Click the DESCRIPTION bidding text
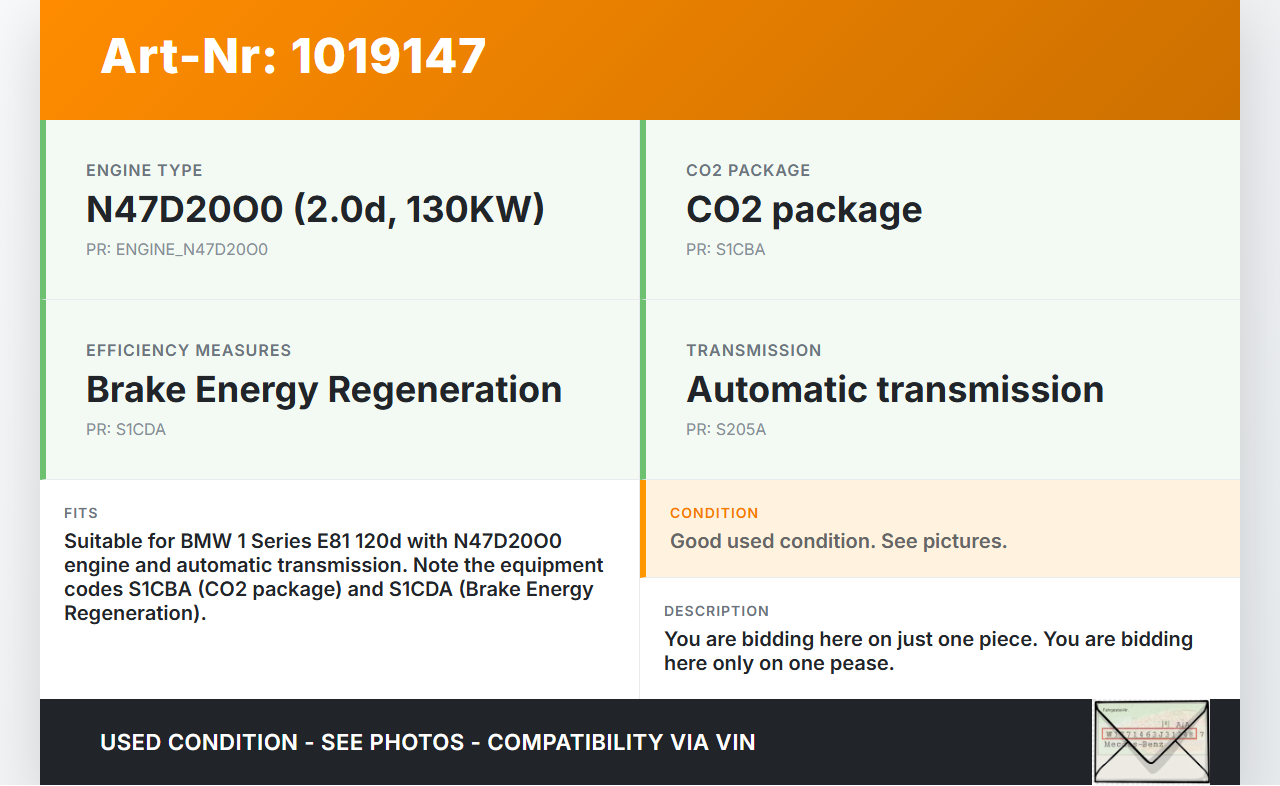This screenshot has width=1280, height=786. click(x=928, y=650)
